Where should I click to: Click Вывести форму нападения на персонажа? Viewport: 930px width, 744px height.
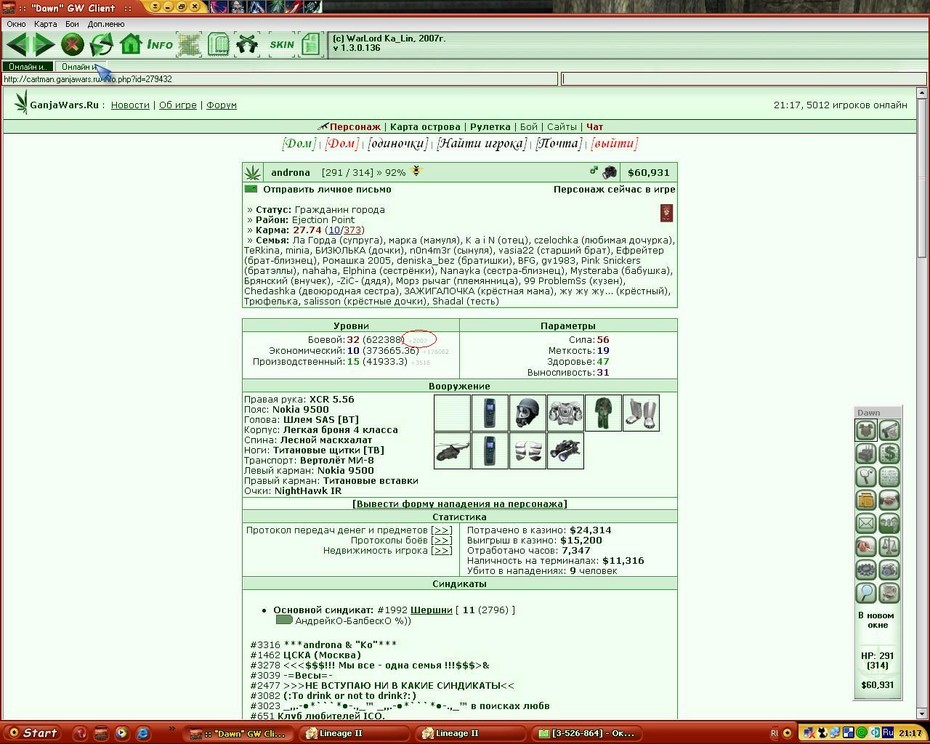click(x=460, y=504)
